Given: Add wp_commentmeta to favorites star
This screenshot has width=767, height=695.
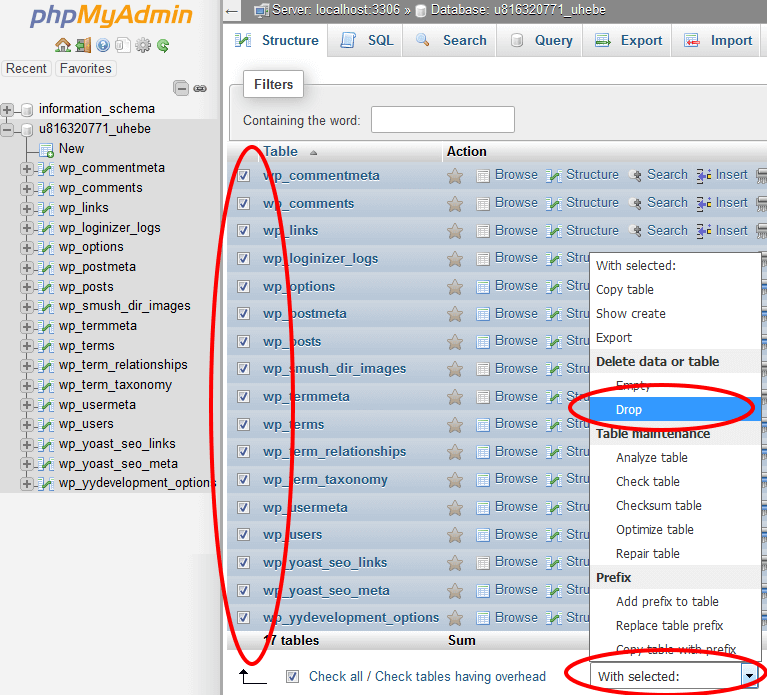Looking at the screenshot, I should (455, 176).
